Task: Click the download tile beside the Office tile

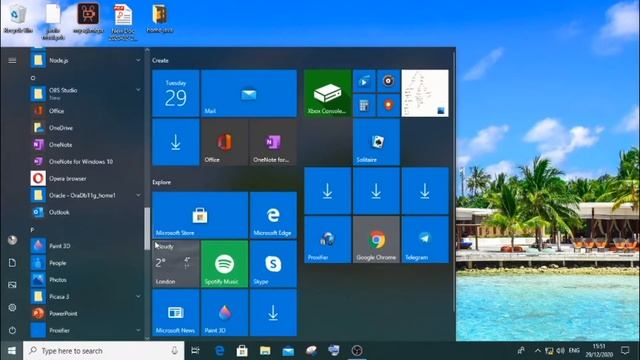Action: coord(176,142)
